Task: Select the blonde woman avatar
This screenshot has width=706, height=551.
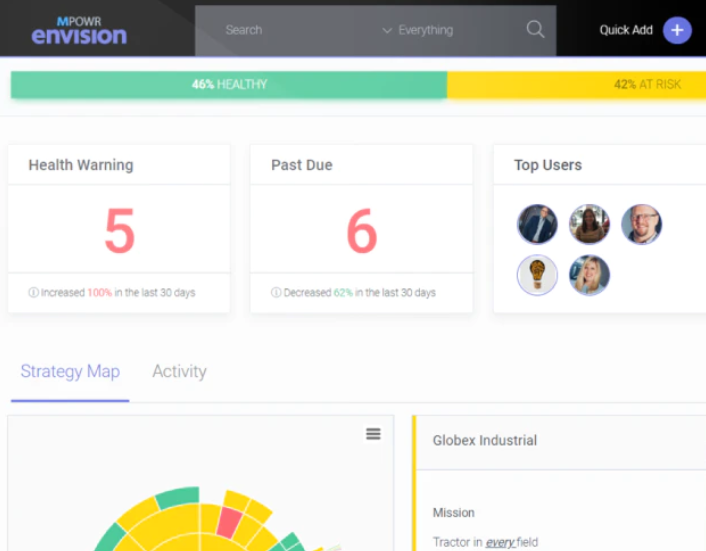Action: coord(589,275)
